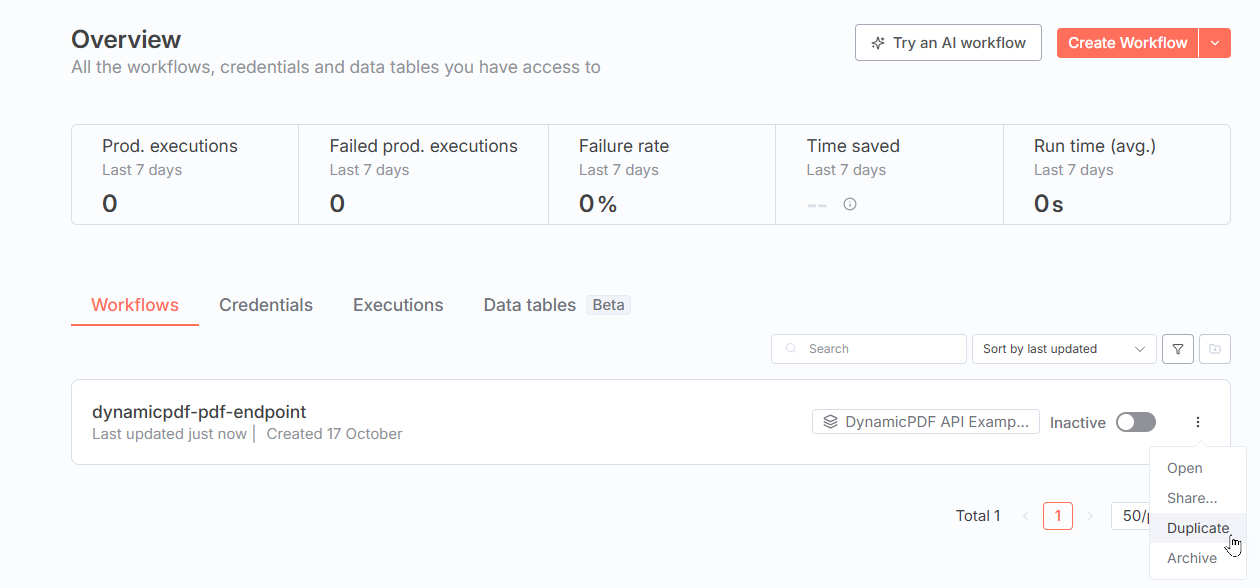
Task: Open the Data tables tab
Action: [x=530, y=305]
